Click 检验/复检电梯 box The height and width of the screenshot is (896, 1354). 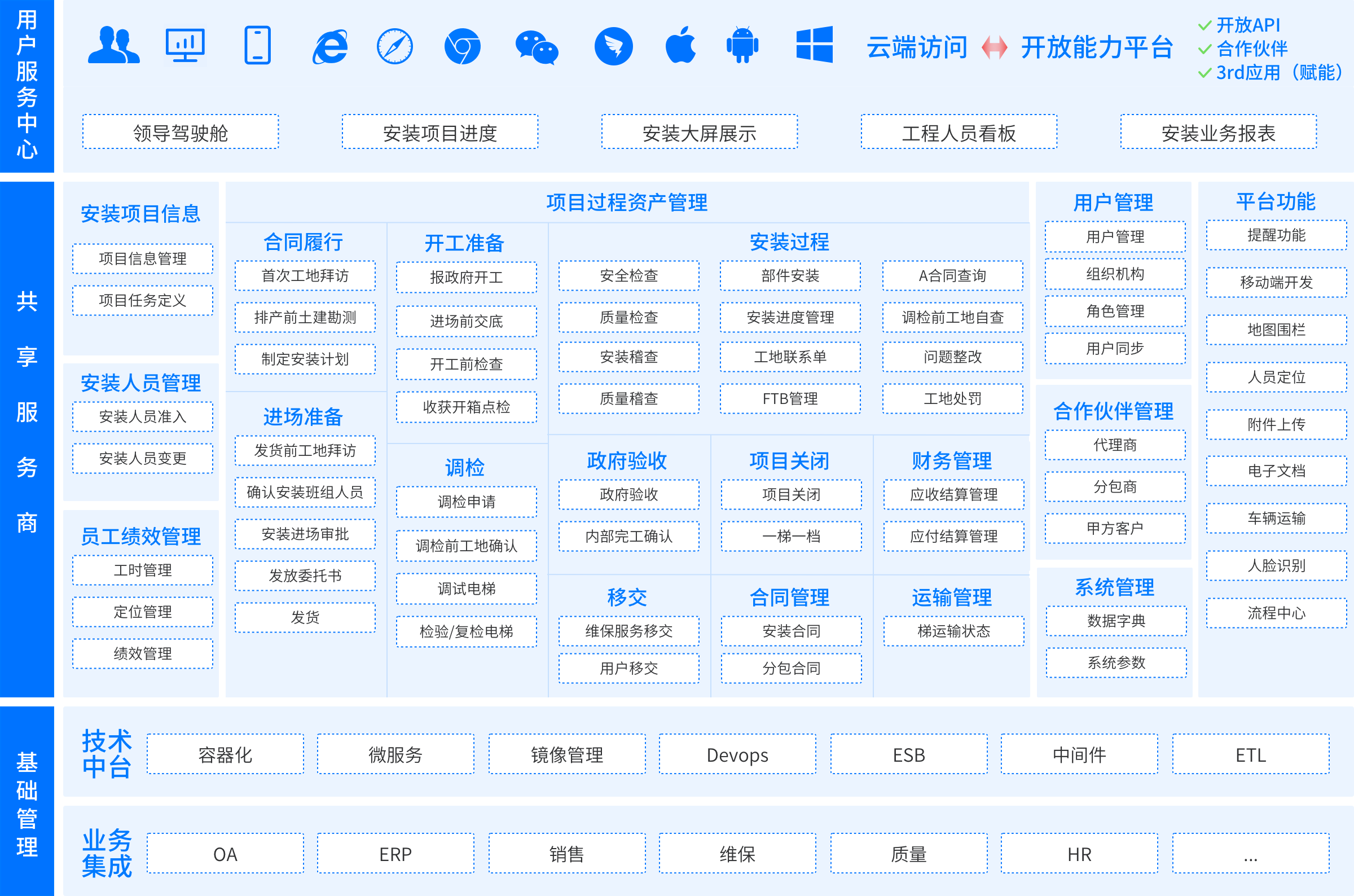coord(466,632)
